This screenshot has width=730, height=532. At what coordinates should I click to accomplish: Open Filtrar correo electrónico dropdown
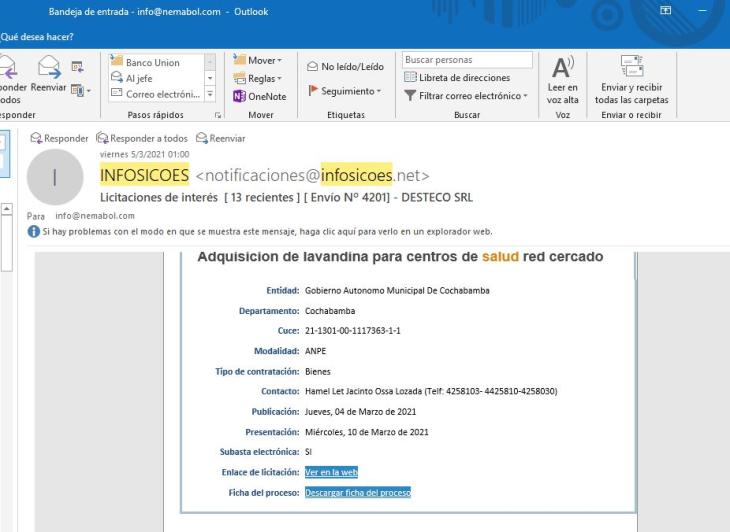coord(466,95)
